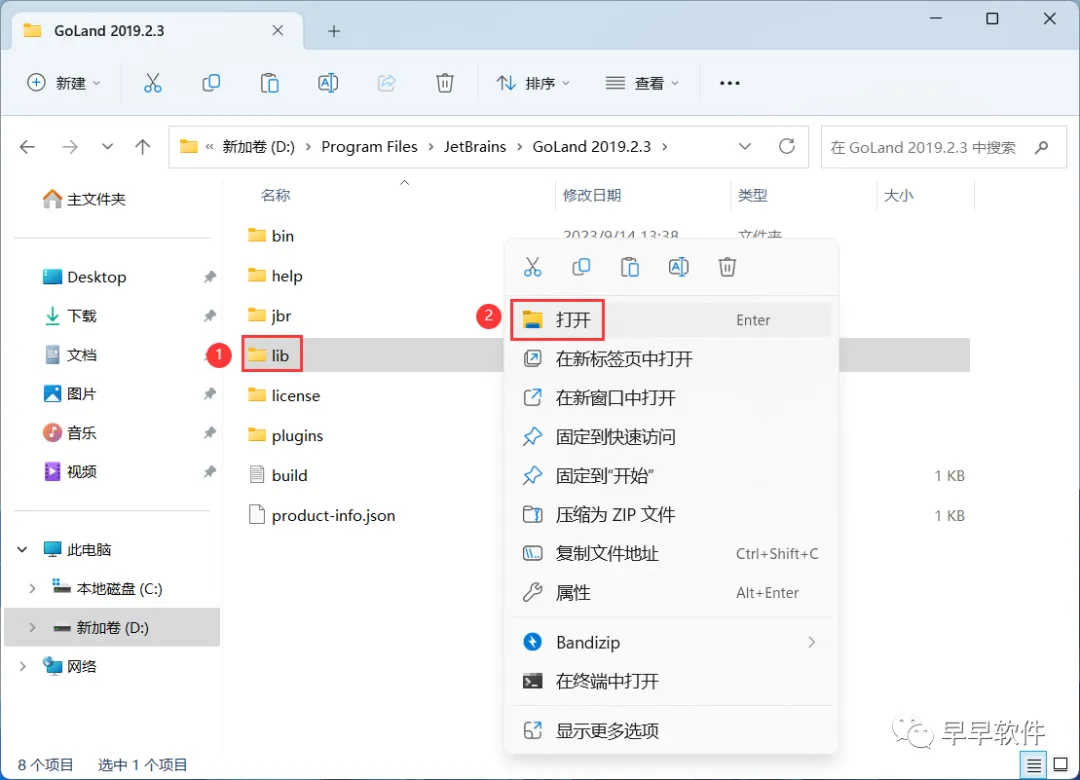The image size is (1080, 780).
Task: Select the help folder
Action: coord(275,276)
